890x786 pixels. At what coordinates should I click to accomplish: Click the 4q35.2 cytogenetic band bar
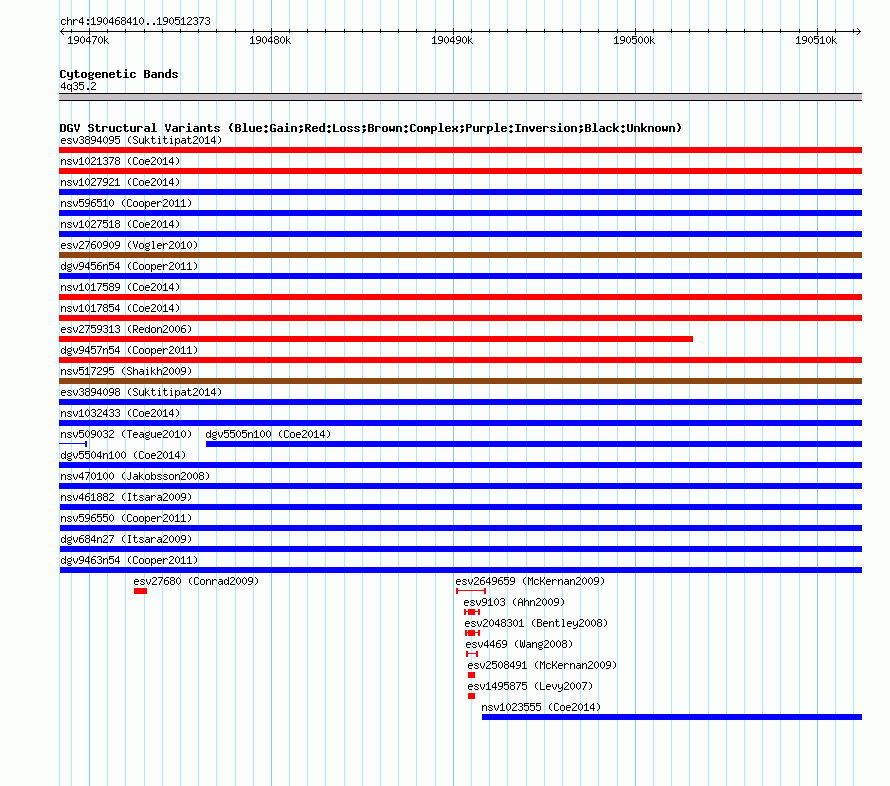click(x=460, y=97)
